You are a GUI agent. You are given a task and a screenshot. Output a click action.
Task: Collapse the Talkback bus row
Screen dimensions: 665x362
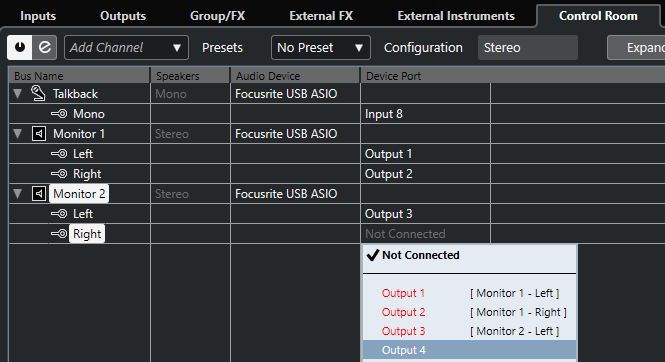(17, 94)
